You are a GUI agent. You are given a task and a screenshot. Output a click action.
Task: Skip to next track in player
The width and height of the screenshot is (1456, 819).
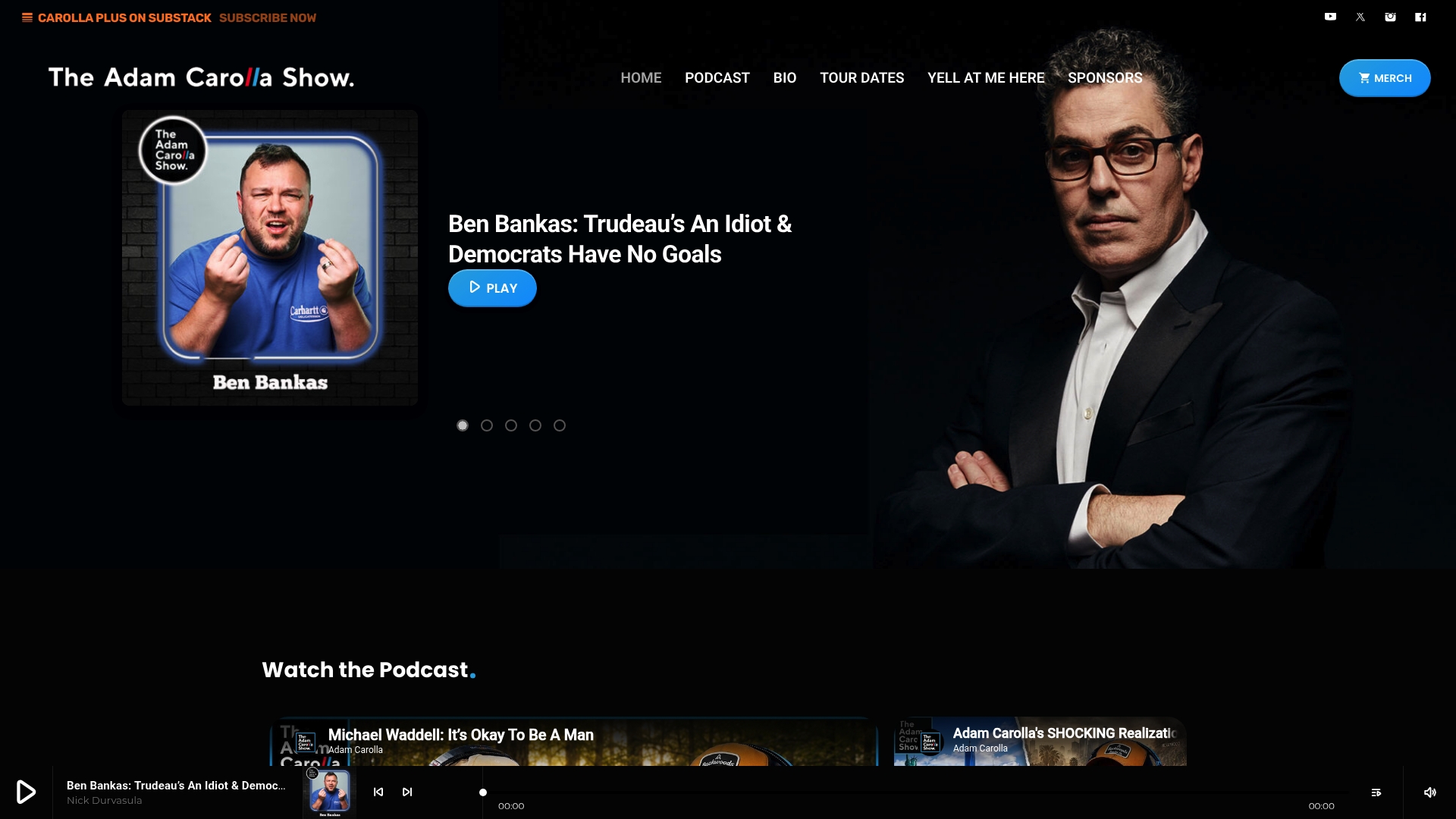click(407, 792)
